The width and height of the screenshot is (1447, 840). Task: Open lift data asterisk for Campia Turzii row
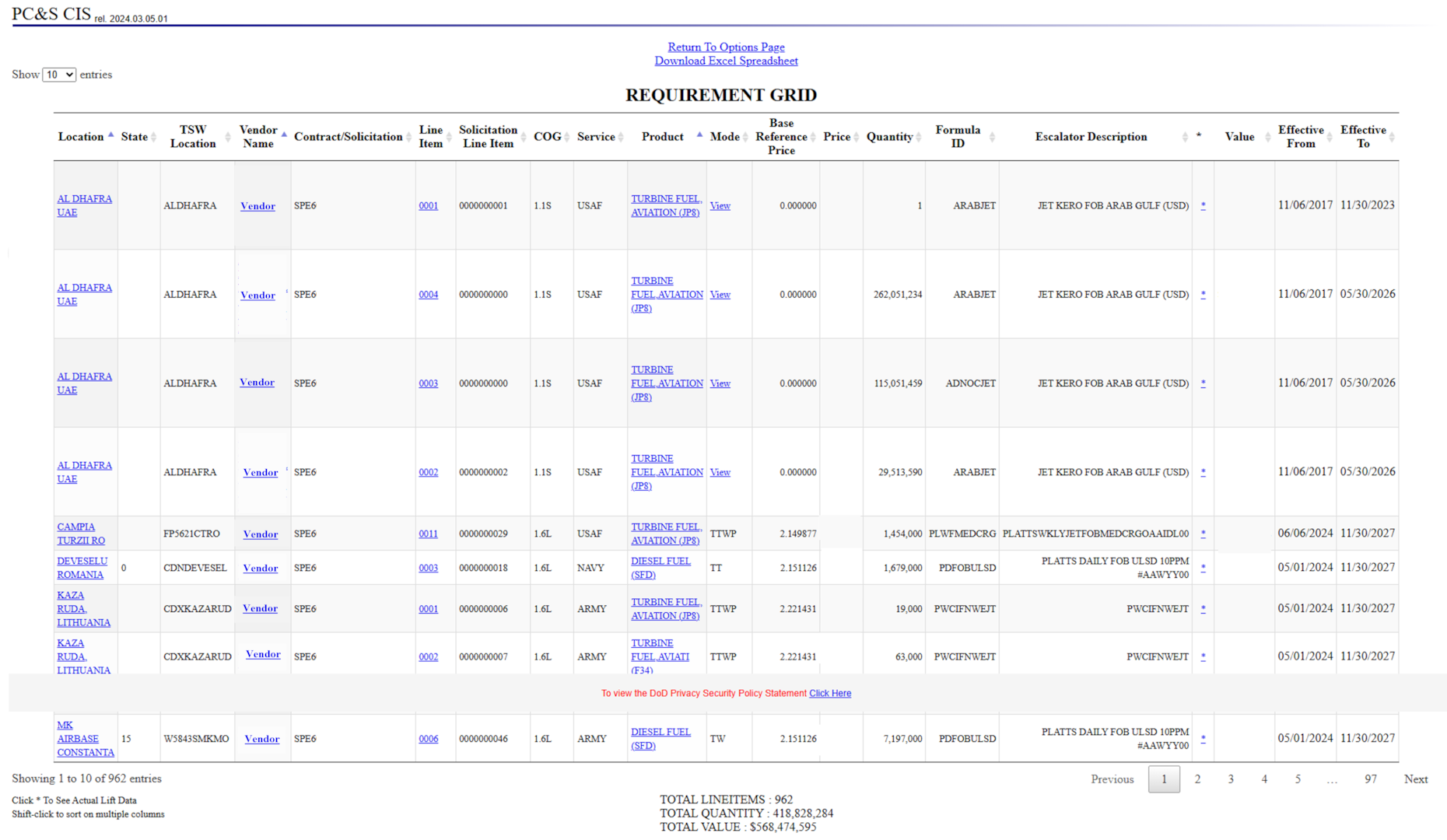pyautogui.click(x=1203, y=534)
